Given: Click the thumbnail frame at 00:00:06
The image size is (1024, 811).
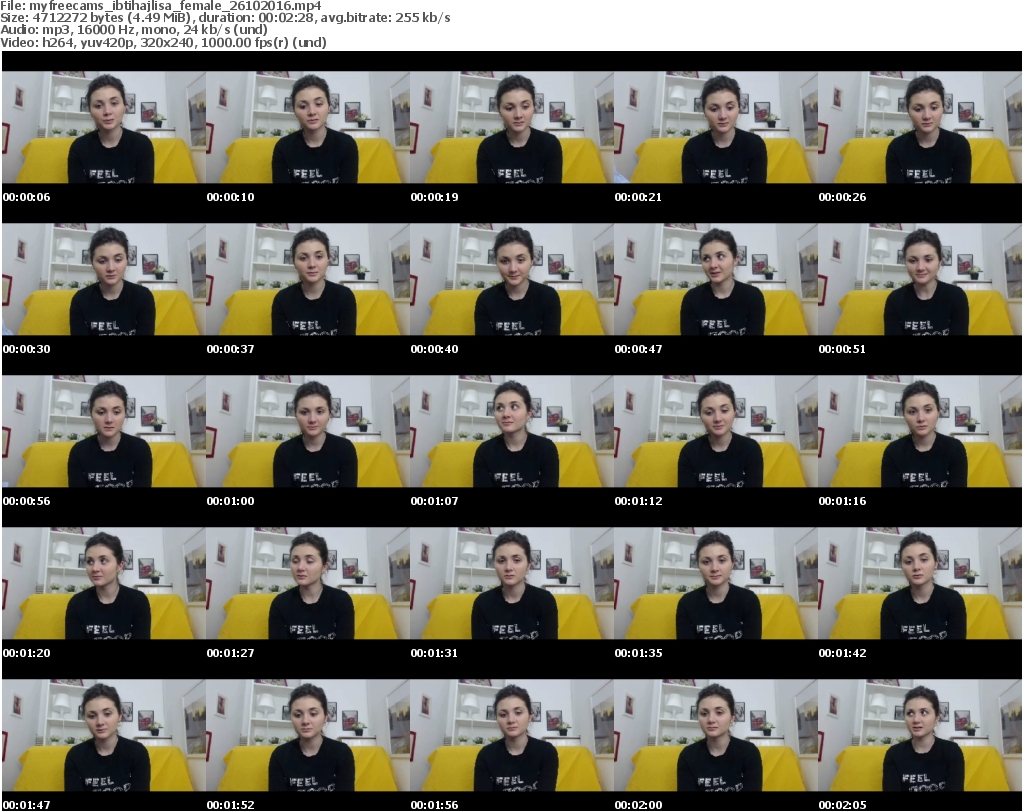Looking at the screenshot, I should click(104, 127).
